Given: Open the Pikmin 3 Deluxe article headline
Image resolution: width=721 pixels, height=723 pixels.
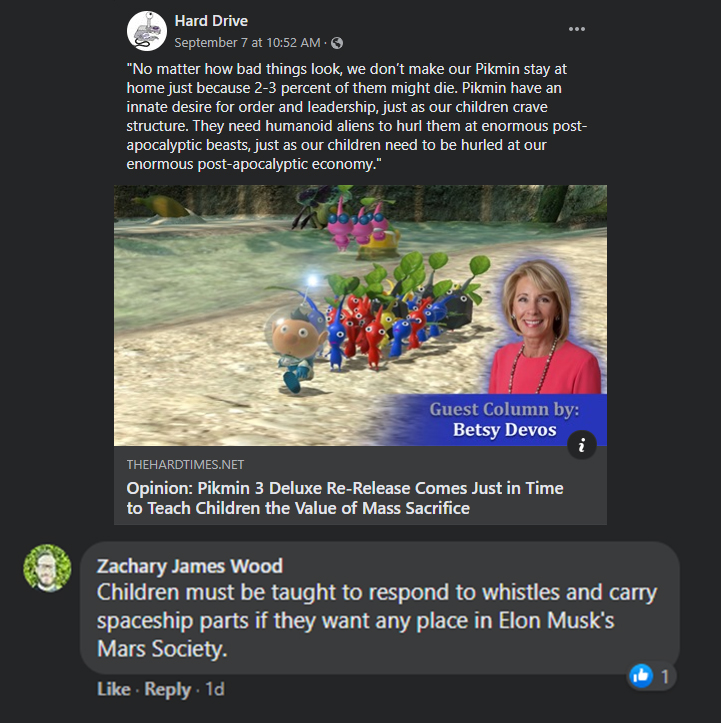Looking at the screenshot, I should [345, 498].
